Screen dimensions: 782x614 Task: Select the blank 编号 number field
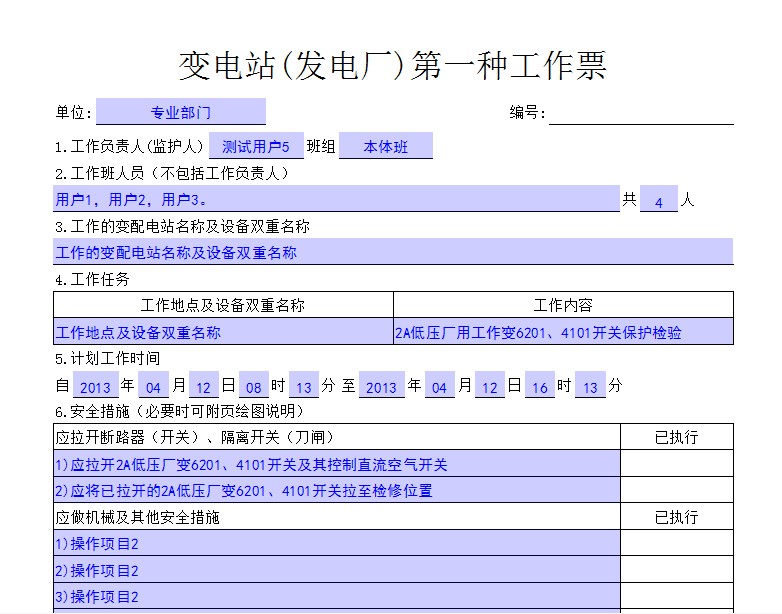click(640, 112)
